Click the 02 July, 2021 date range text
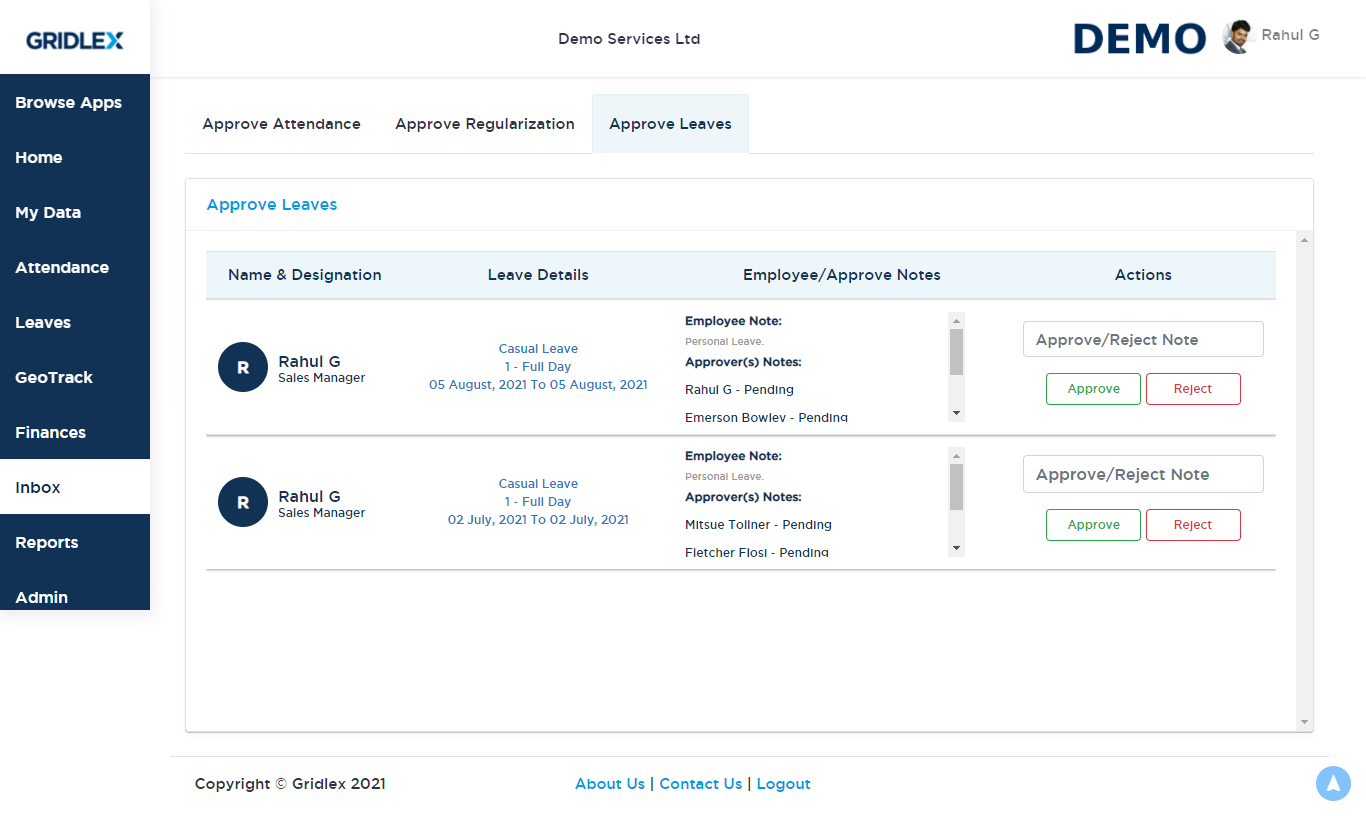 click(x=538, y=520)
